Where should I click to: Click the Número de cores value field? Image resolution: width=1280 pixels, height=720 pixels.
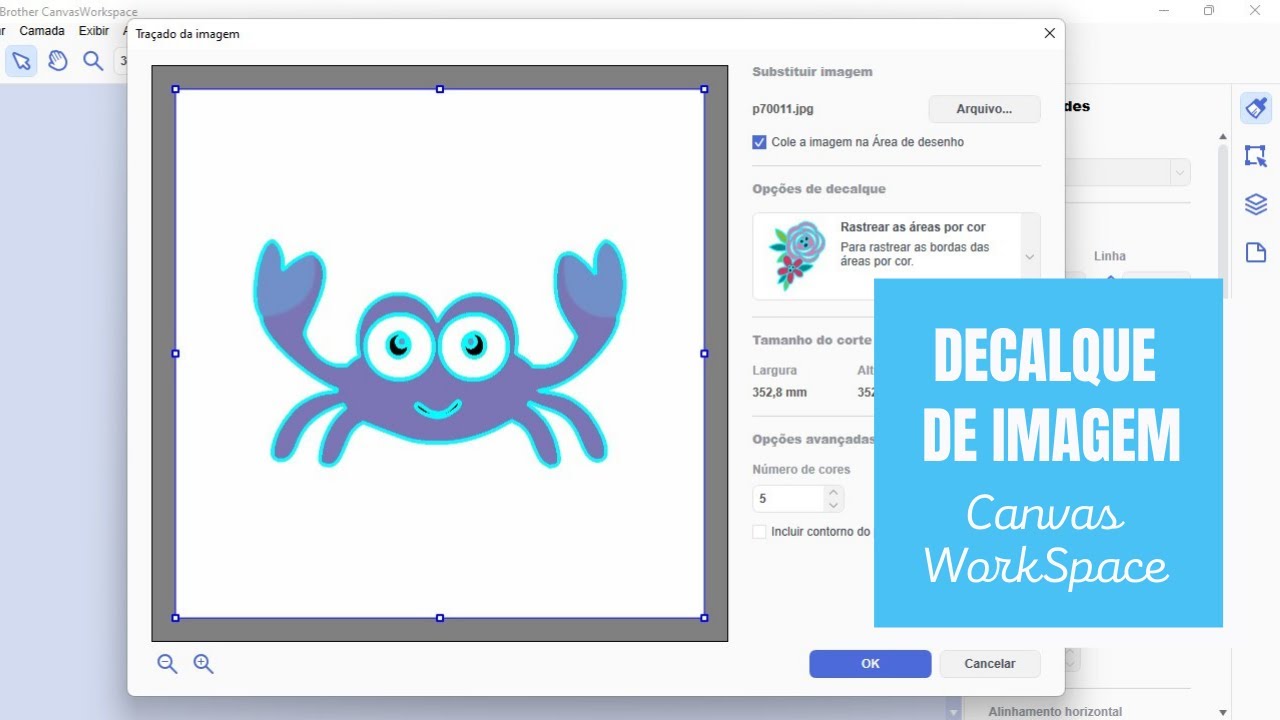coord(788,498)
